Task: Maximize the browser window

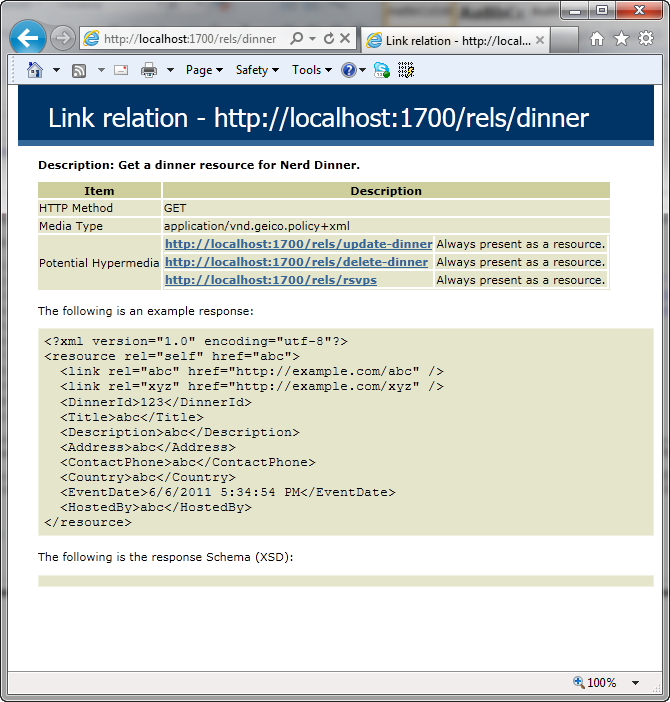Action: [602, 10]
